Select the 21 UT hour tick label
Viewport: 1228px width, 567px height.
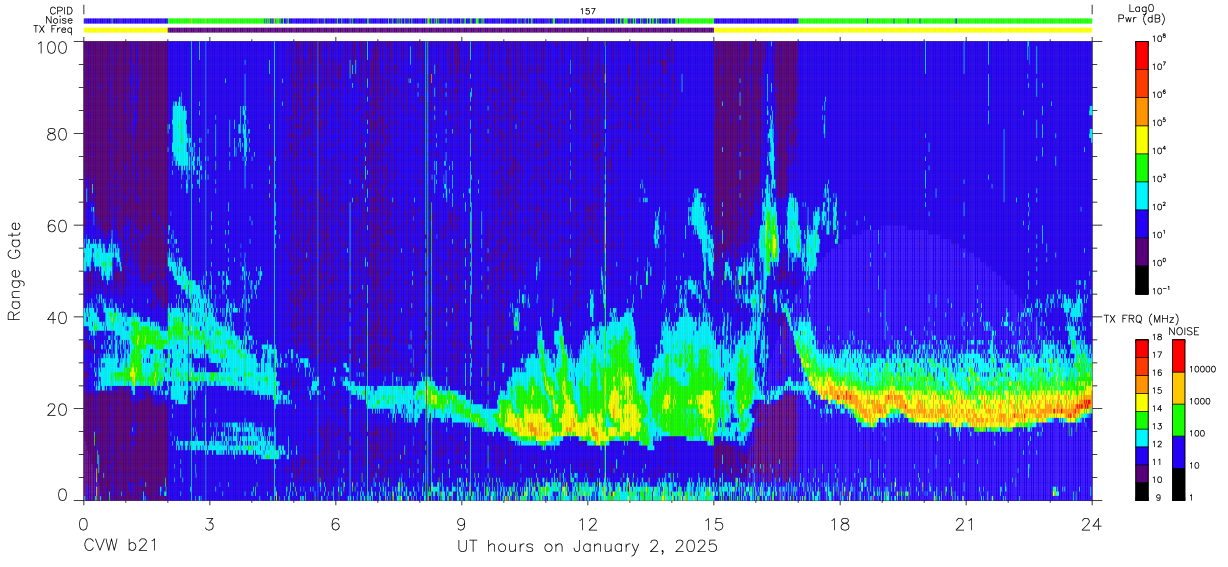click(966, 524)
